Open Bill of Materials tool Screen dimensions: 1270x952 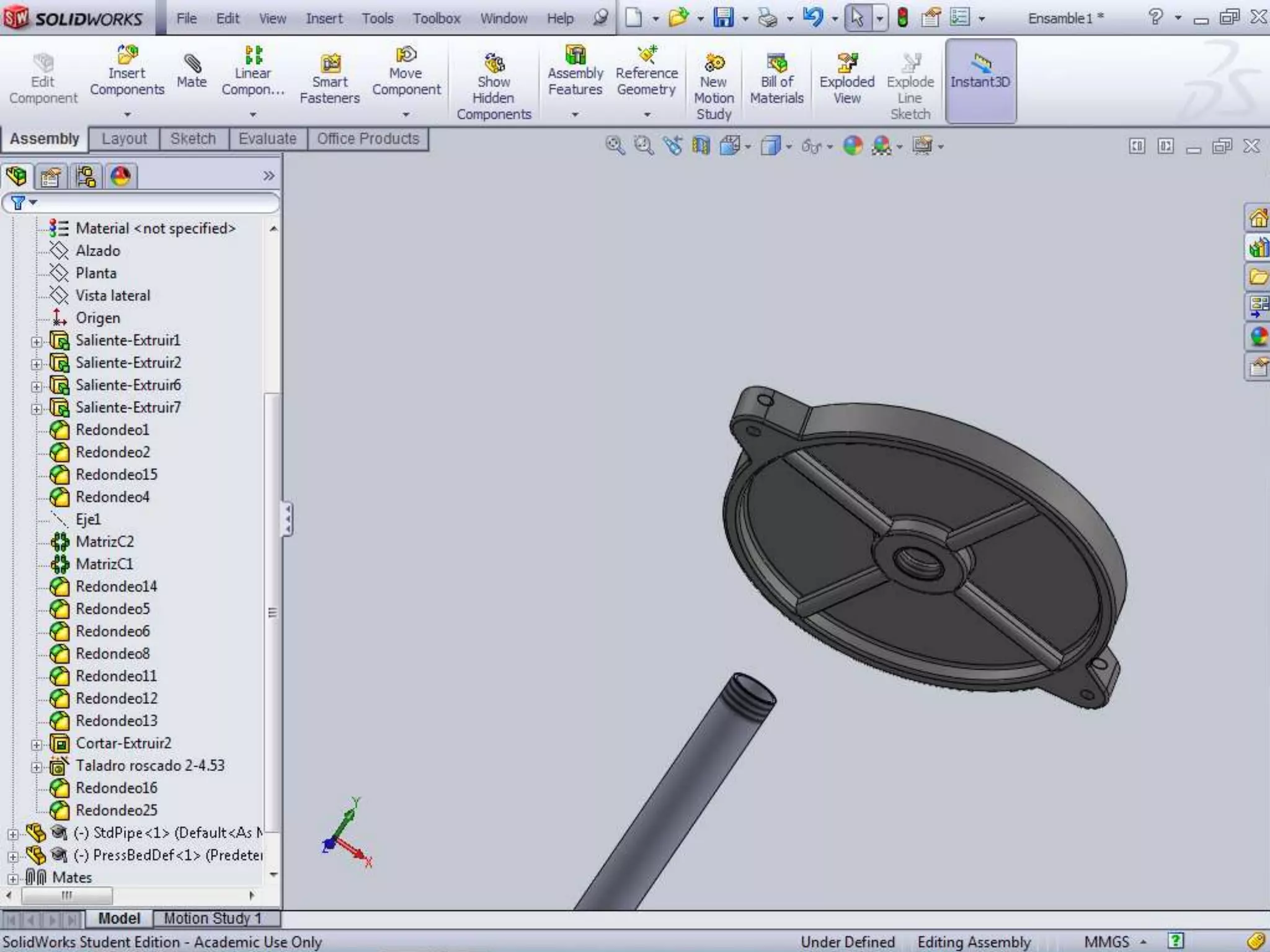[x=776, y=63]
